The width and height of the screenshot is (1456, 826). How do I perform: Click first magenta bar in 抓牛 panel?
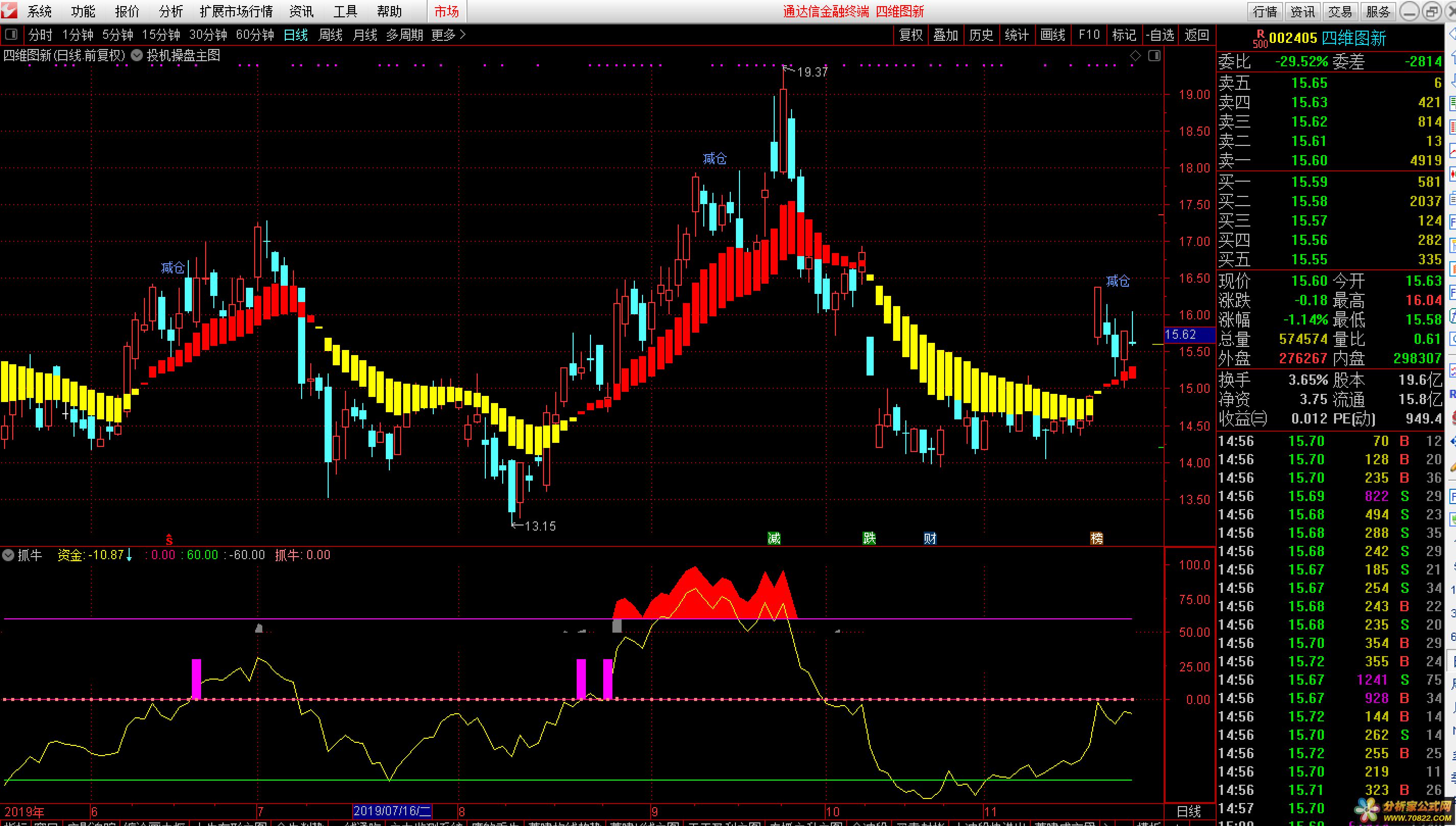pyautogui.click(x=196, y=679)
